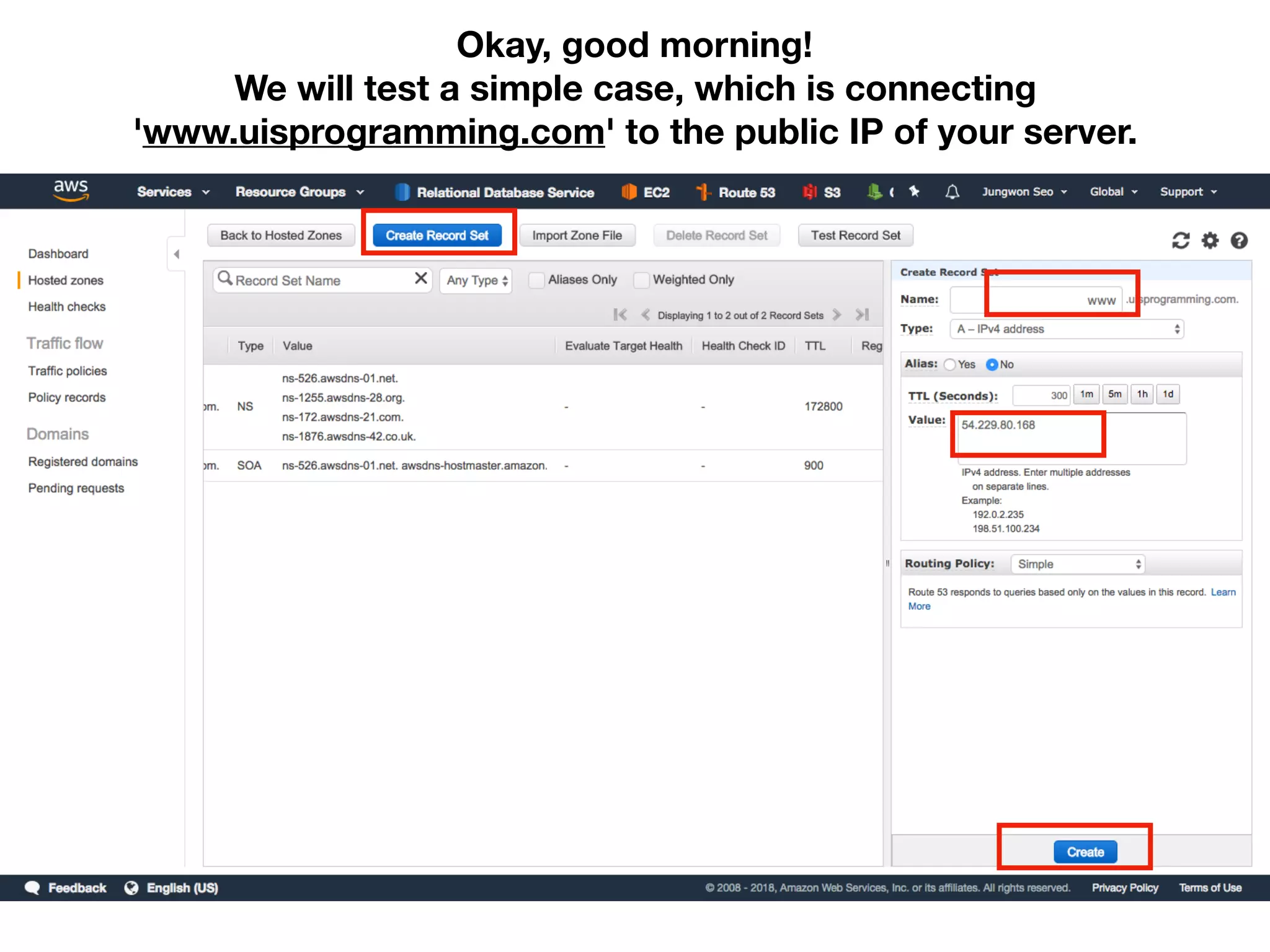Click the Import Zone File button
This screenshot has width=1270, height=952.
click(577, 236)
